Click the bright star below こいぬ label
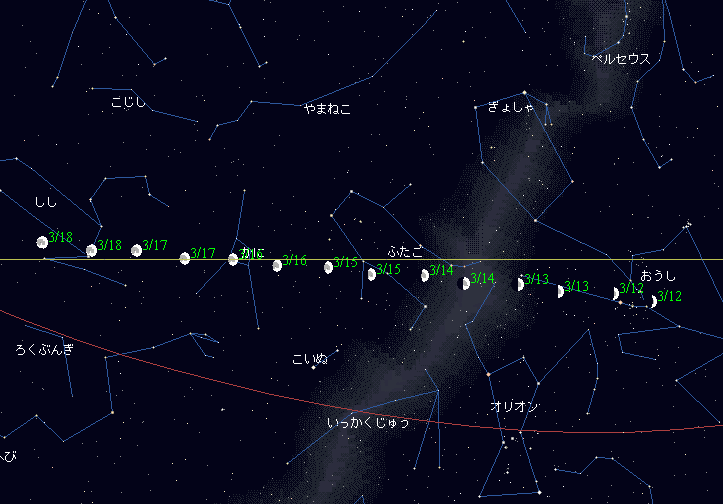723x504 pixels. point(313,367)
